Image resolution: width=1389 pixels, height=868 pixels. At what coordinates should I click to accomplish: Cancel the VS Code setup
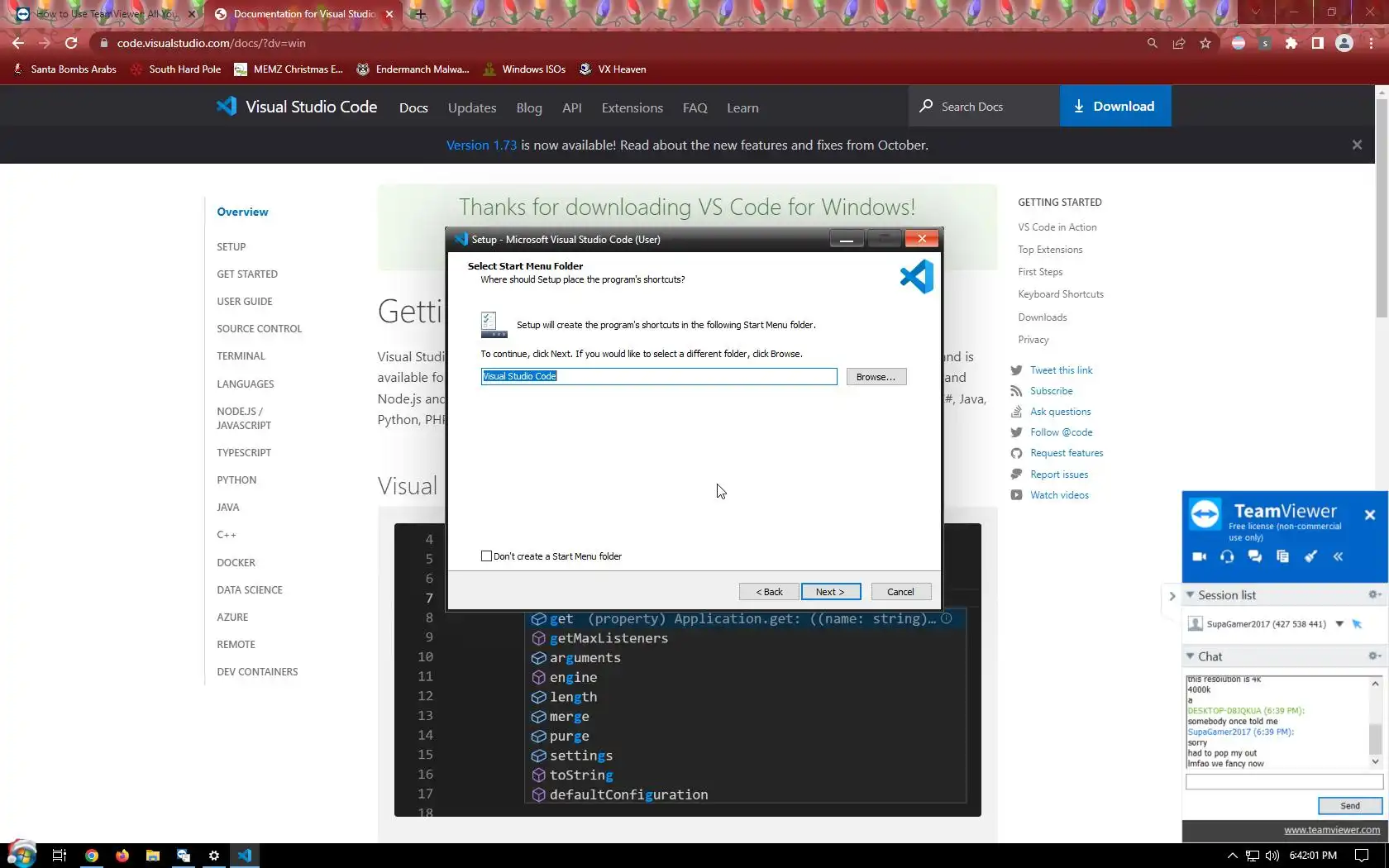[901, 592]
